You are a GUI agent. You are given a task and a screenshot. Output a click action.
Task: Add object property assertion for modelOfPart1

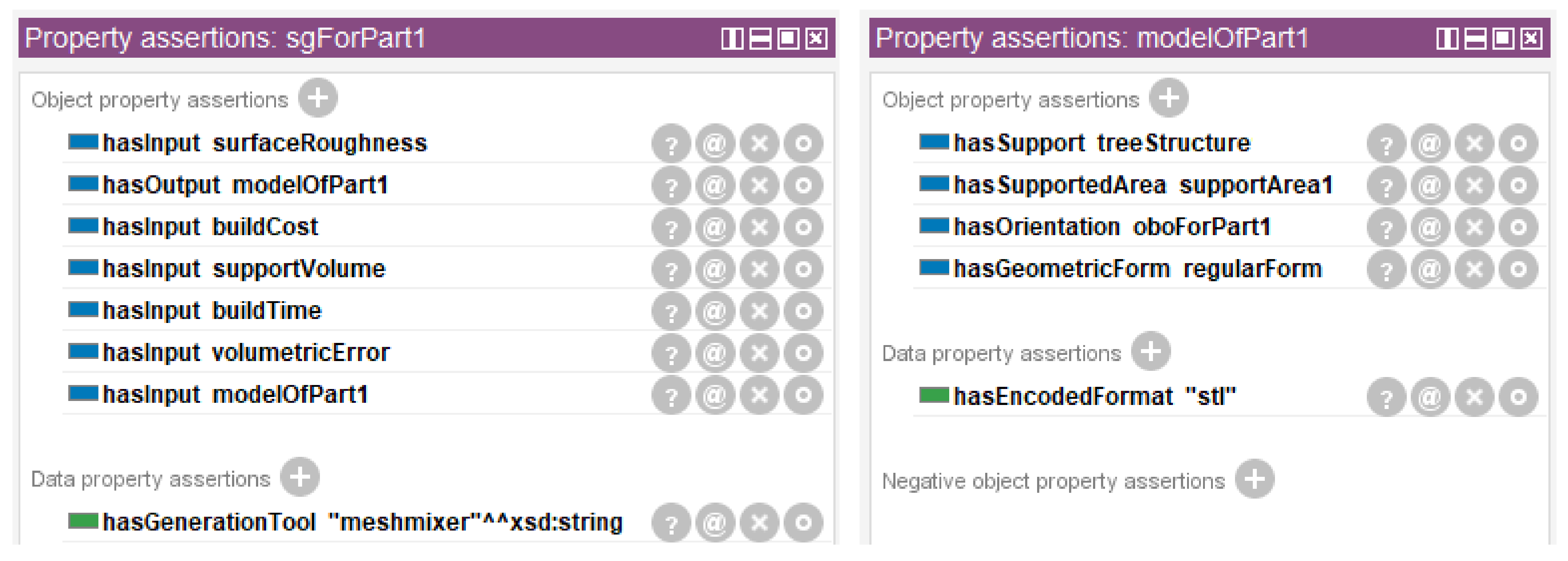(1168, 98)
